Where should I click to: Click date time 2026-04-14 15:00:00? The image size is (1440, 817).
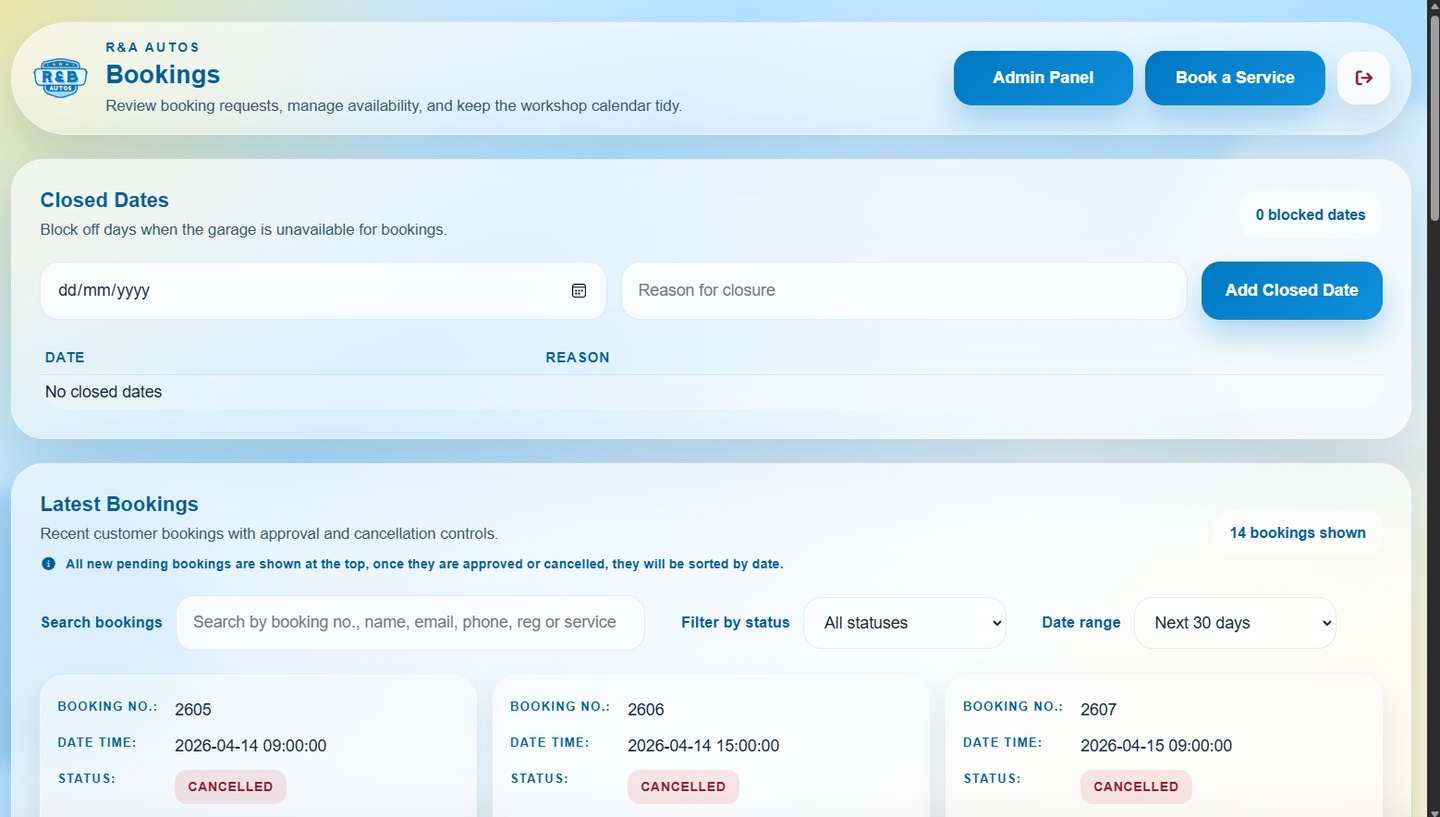(704, 746)
